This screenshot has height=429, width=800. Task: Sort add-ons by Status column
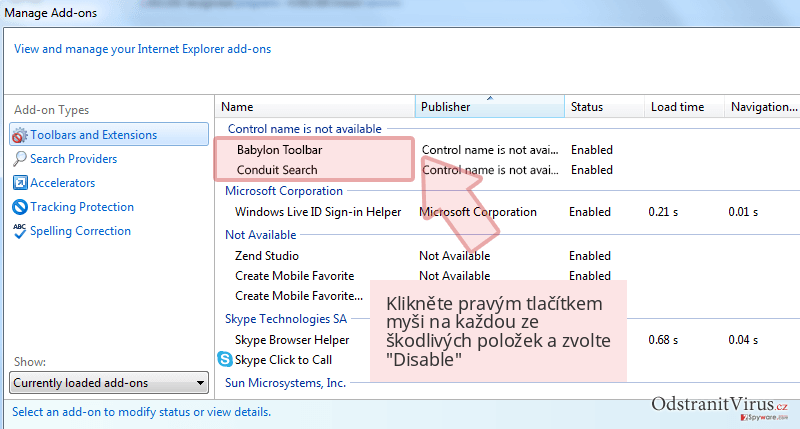[604, 107]
